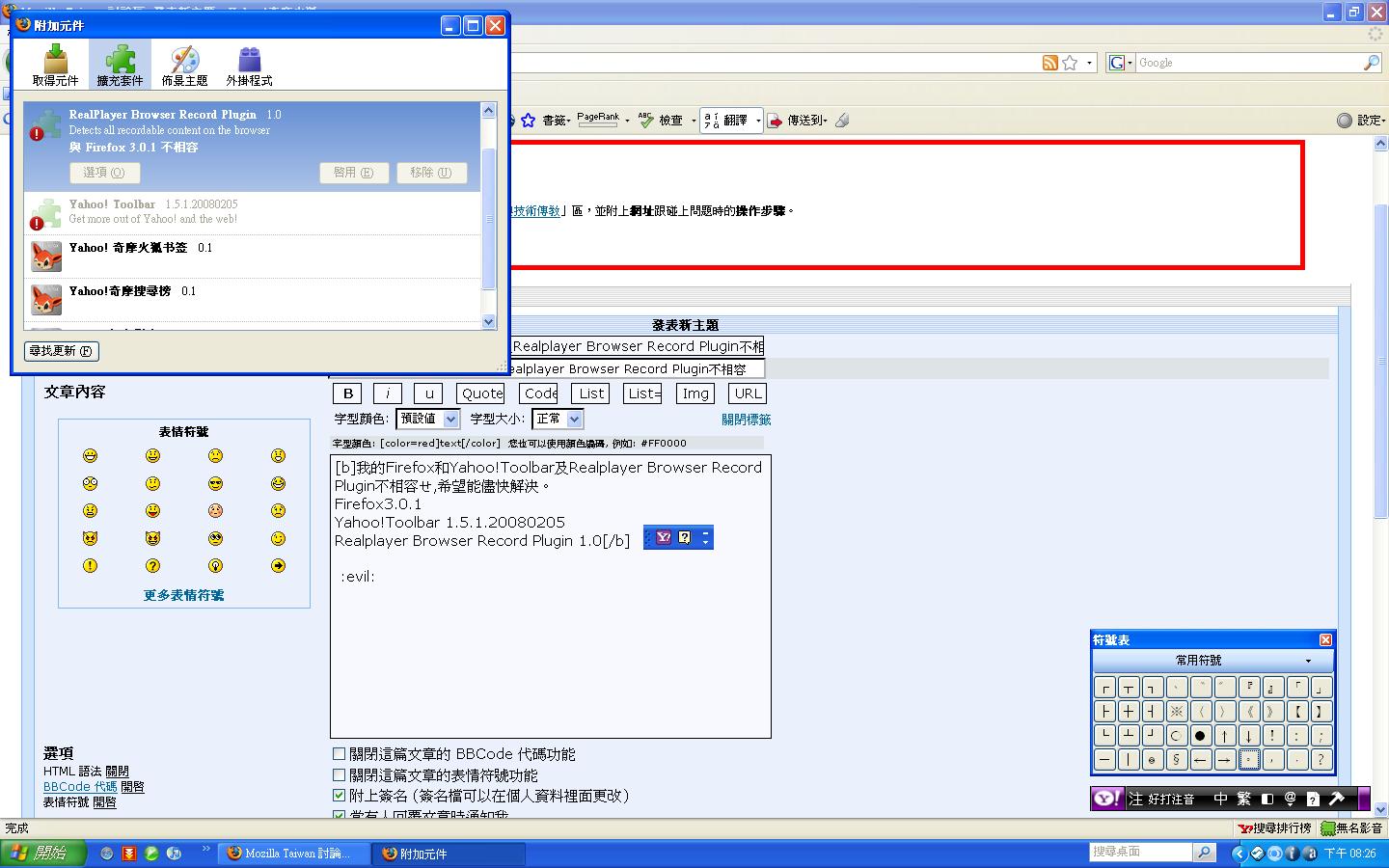Toggle the 繁 traditional Chinese mode
The image size is (1389, 868).
(x=1244, y=799)
